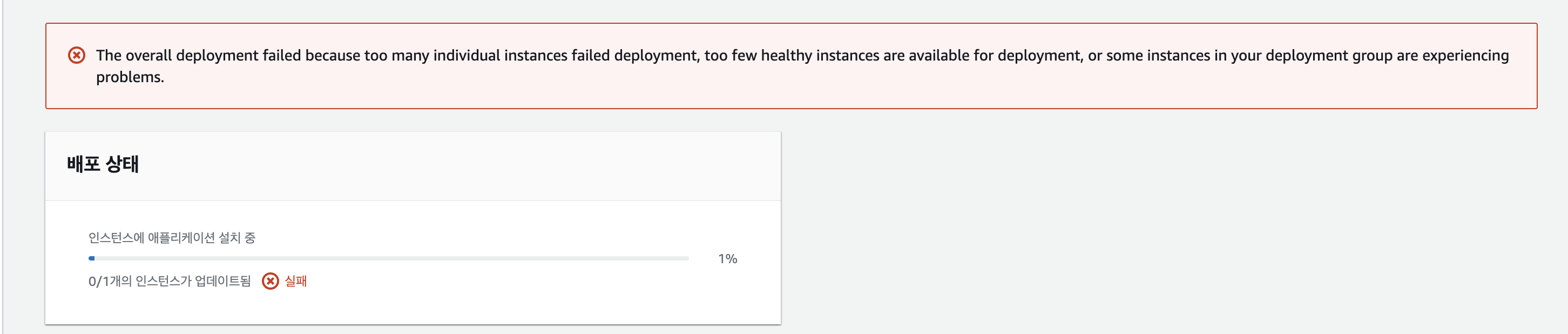The height and width of the screenshot is (334, 1568).
Task: Click the vertical divider at left edge
Action: (3, 183)
